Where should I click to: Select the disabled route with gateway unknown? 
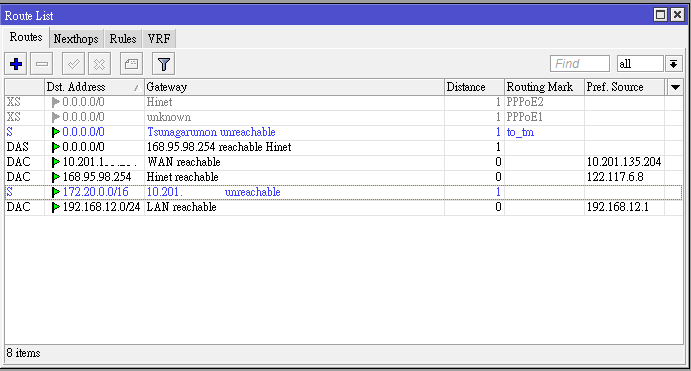[344, 117]
